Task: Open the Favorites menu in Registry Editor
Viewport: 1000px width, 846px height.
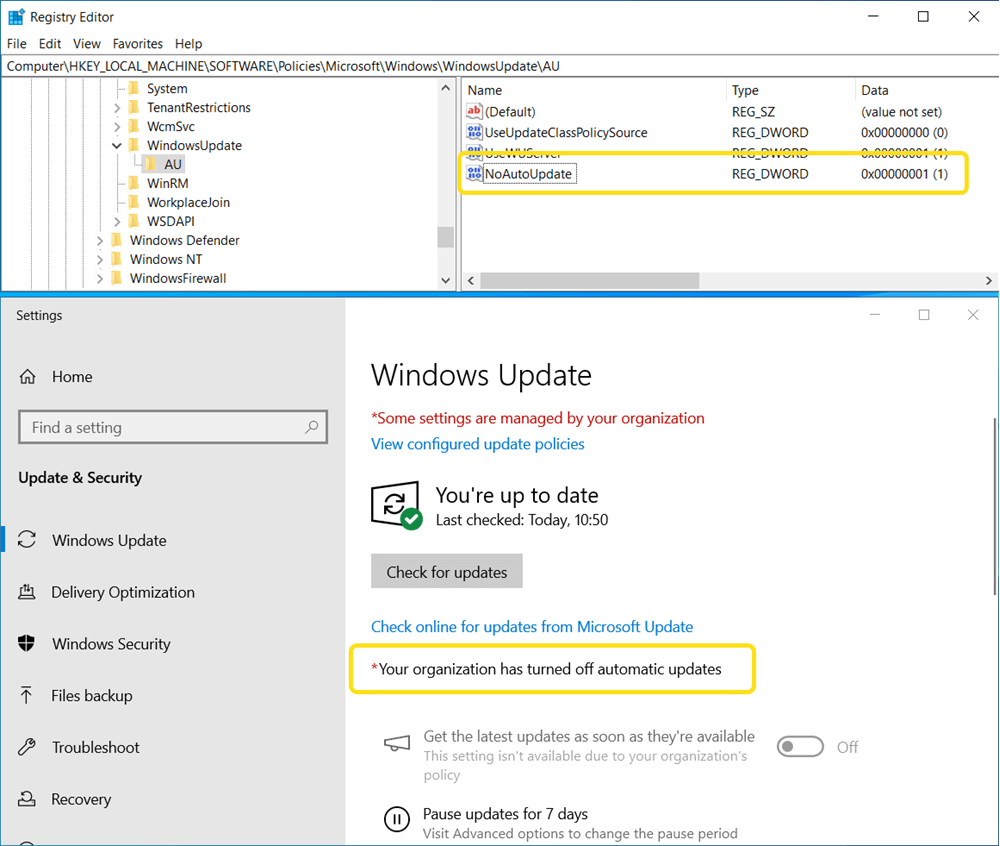Action: [x=138, y=43]
